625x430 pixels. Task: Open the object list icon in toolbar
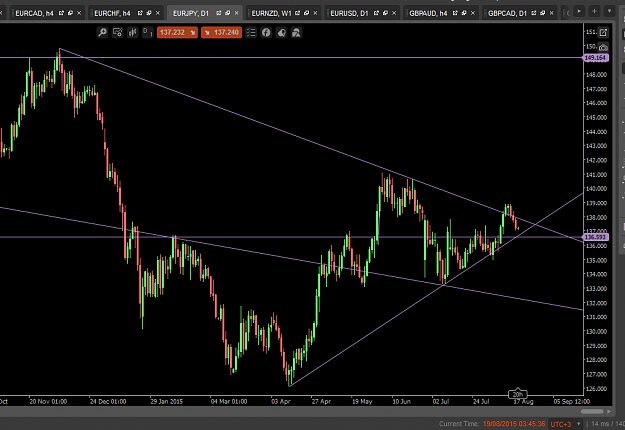(x=251, y=32)
